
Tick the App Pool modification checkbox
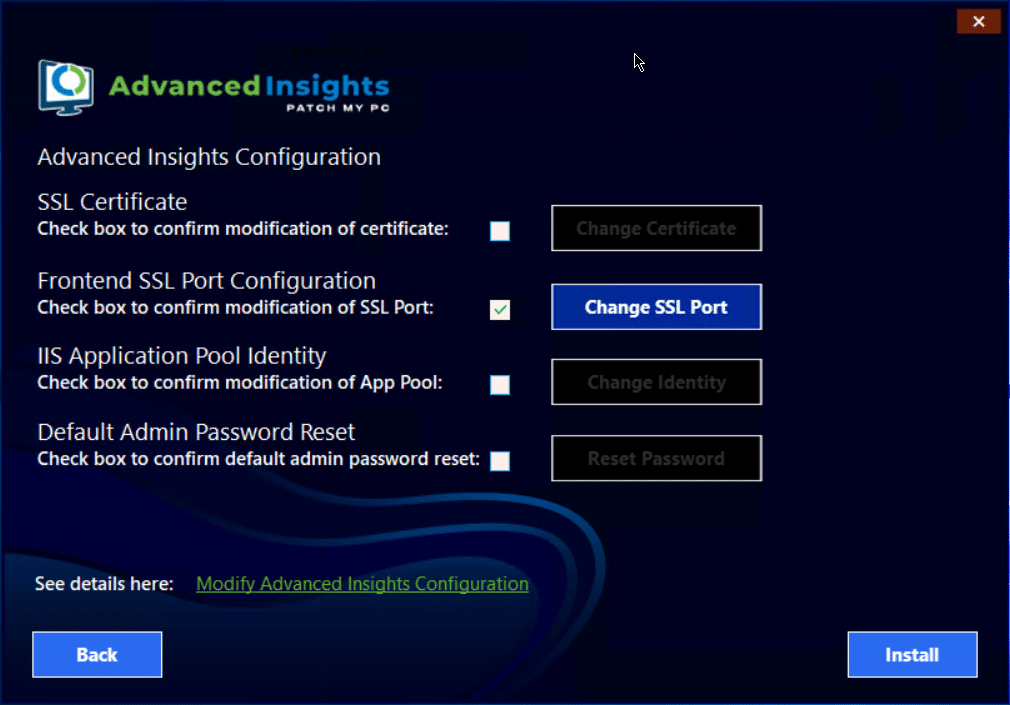500,385
